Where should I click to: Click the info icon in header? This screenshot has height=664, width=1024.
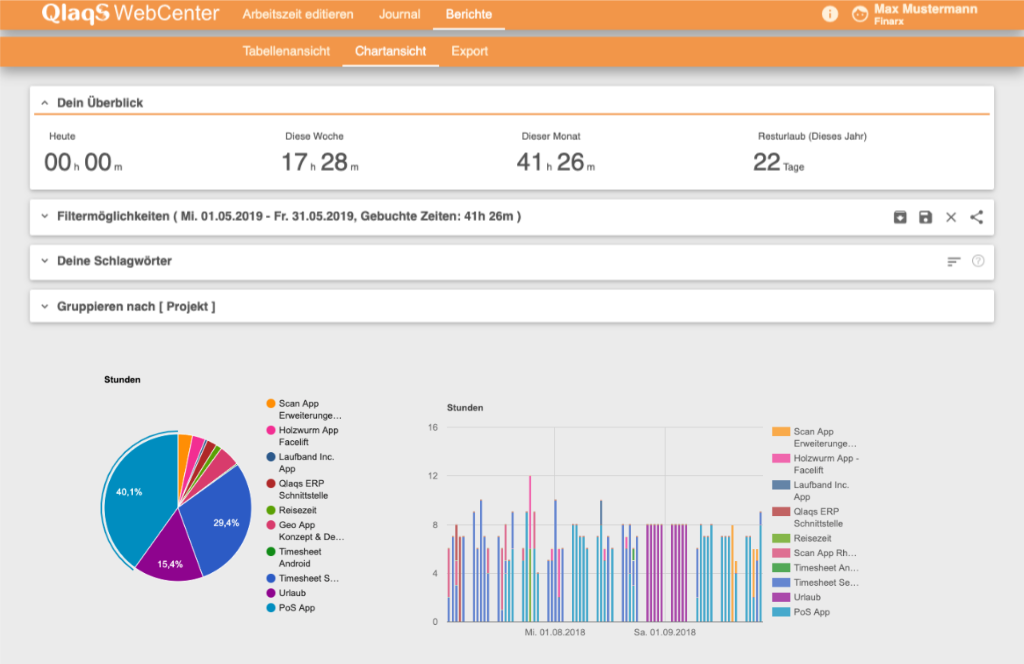(829, 14)
